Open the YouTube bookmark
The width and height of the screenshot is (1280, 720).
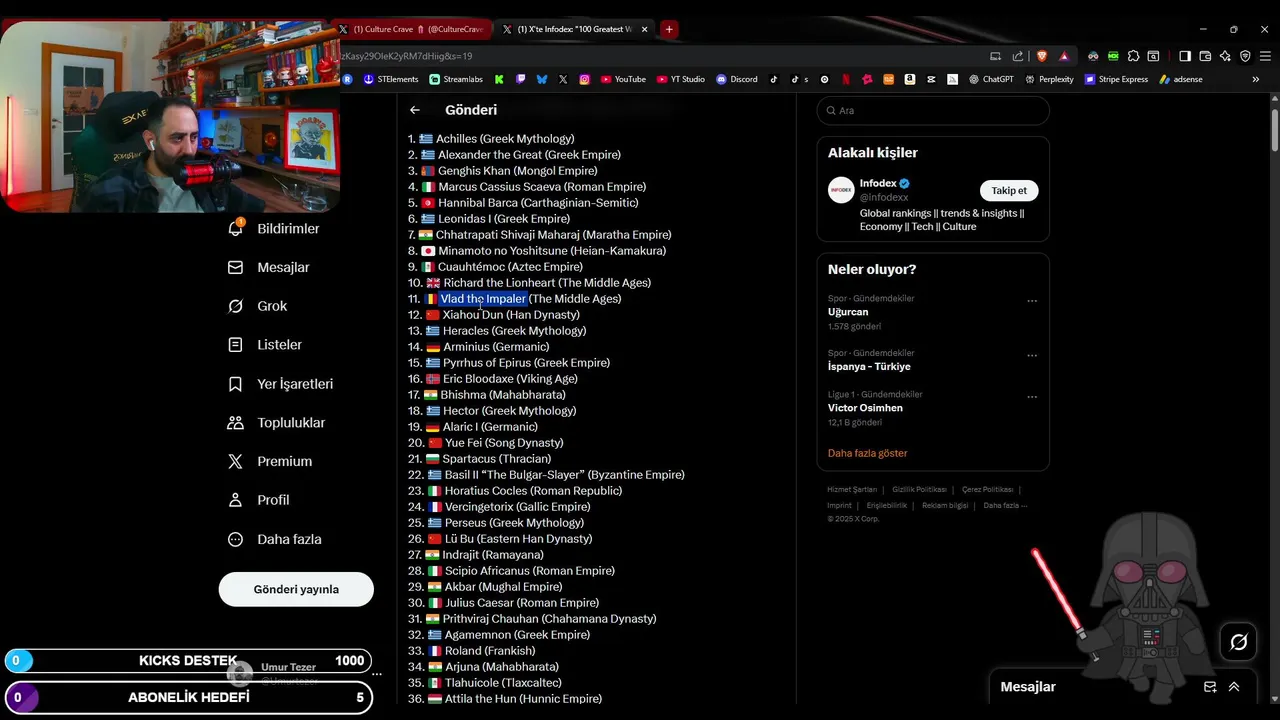coord(623,79)
